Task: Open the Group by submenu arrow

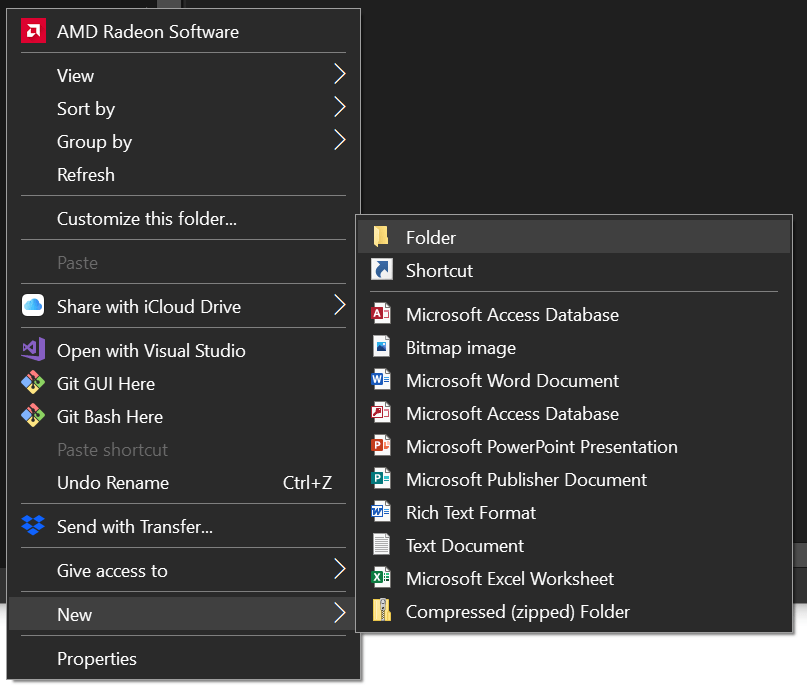Action: [x=339, y=140]
